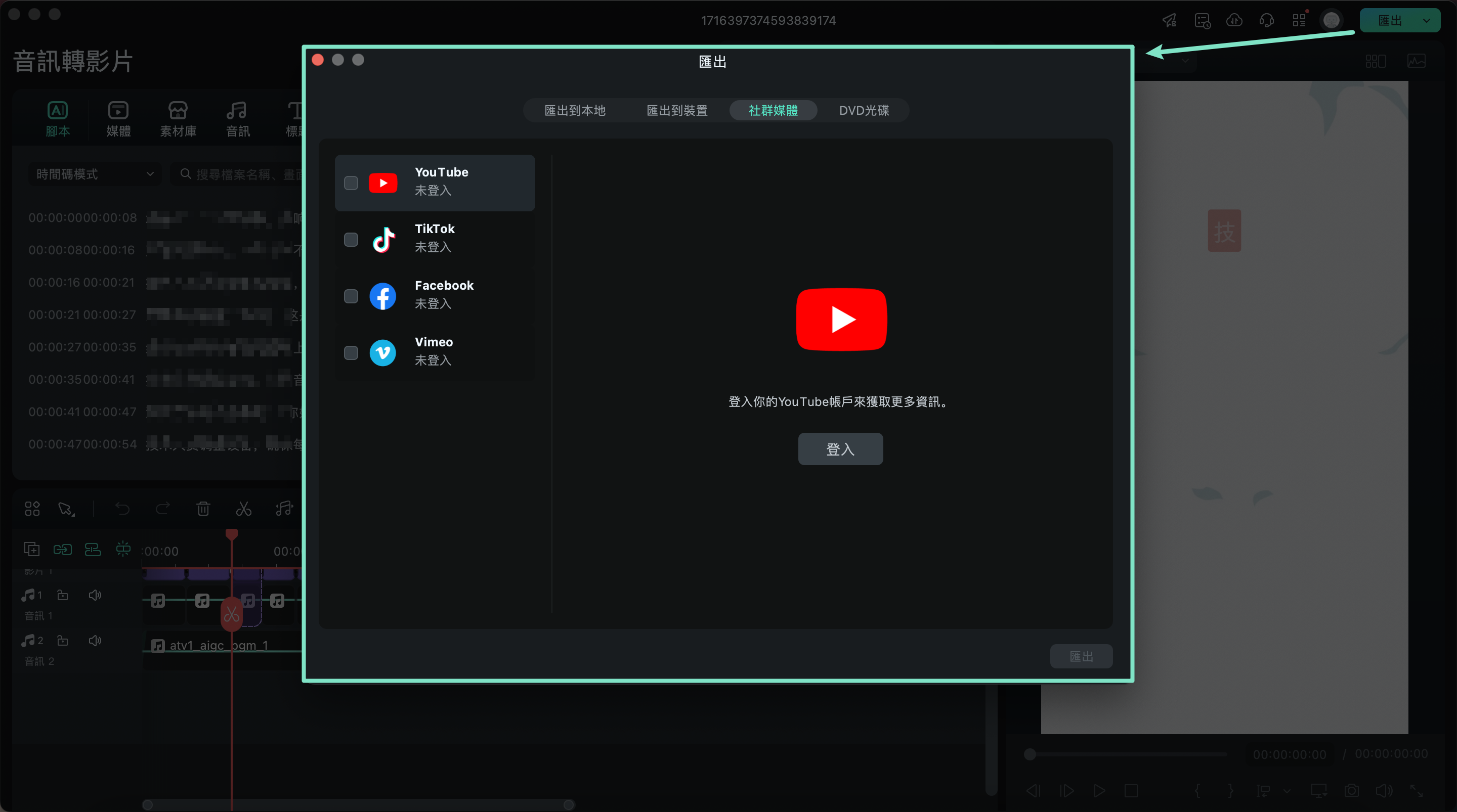
Task: Click the next frame play button
Action: point(1066,791)
